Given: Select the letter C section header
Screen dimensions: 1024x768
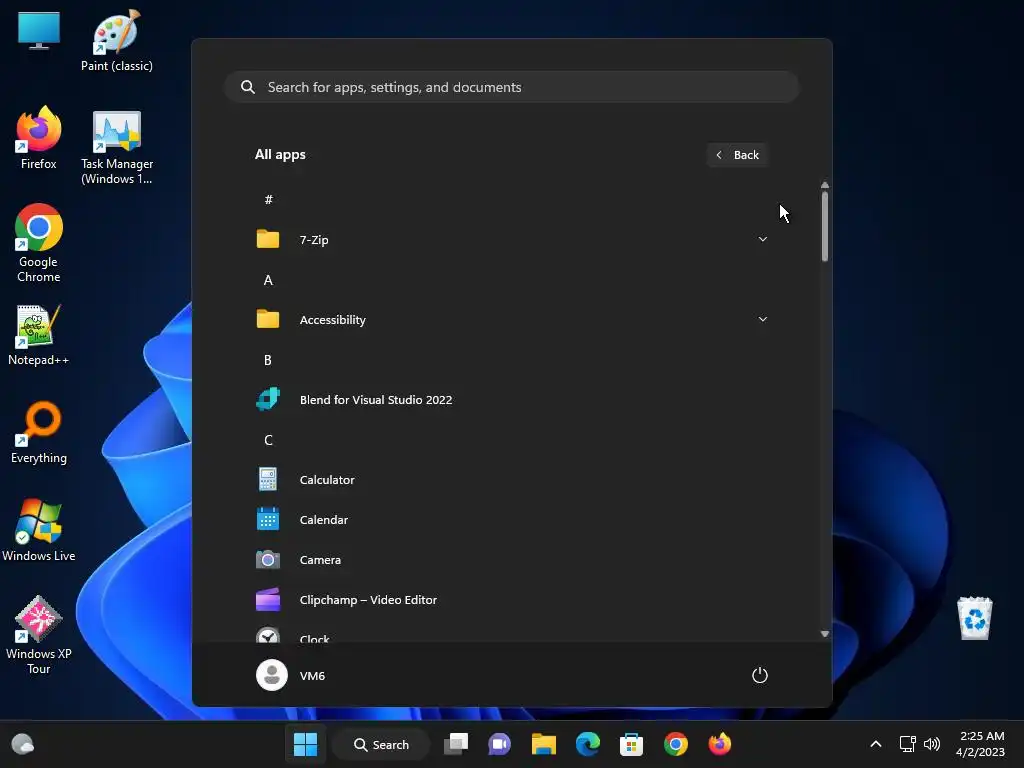Looking at the screenshot, I should click(268, 440).
